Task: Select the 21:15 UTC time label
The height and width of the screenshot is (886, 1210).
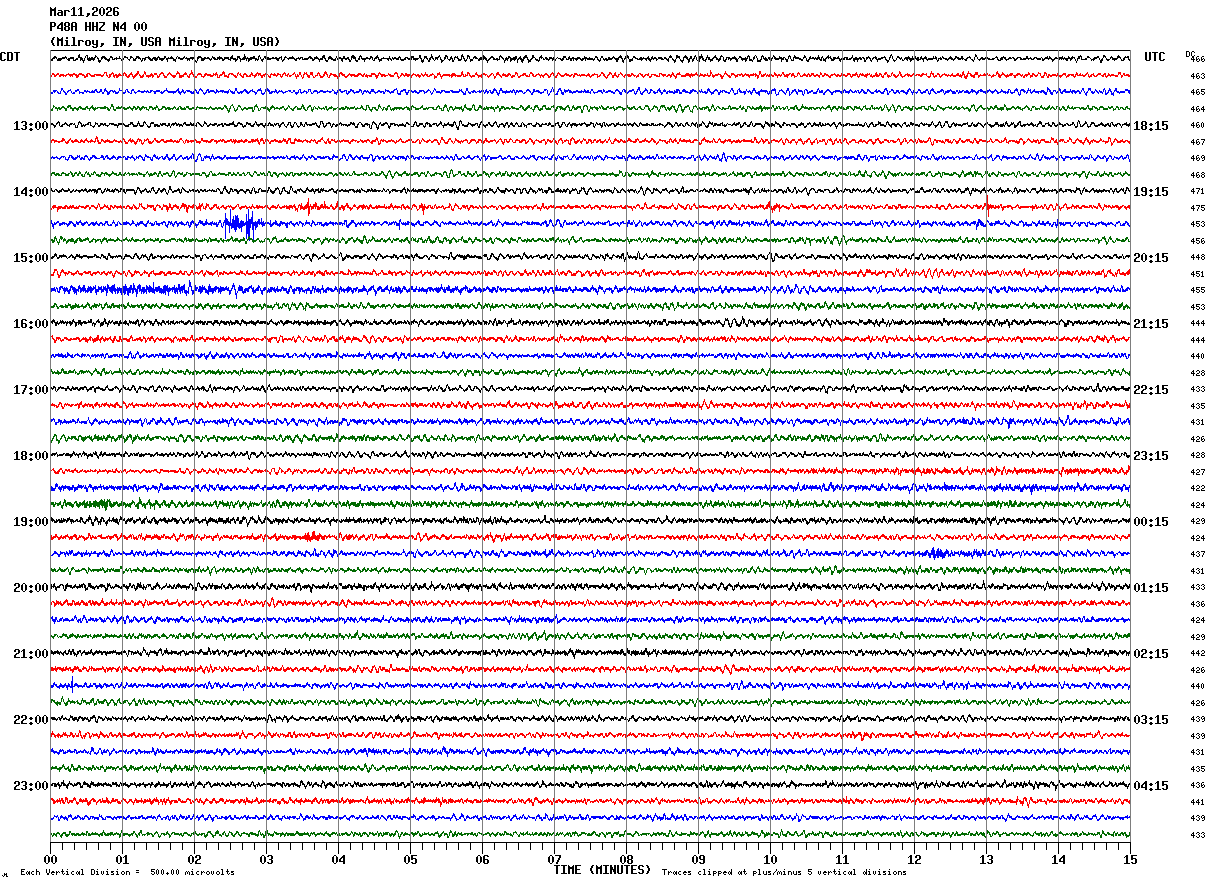Action: click(1151, 324)
